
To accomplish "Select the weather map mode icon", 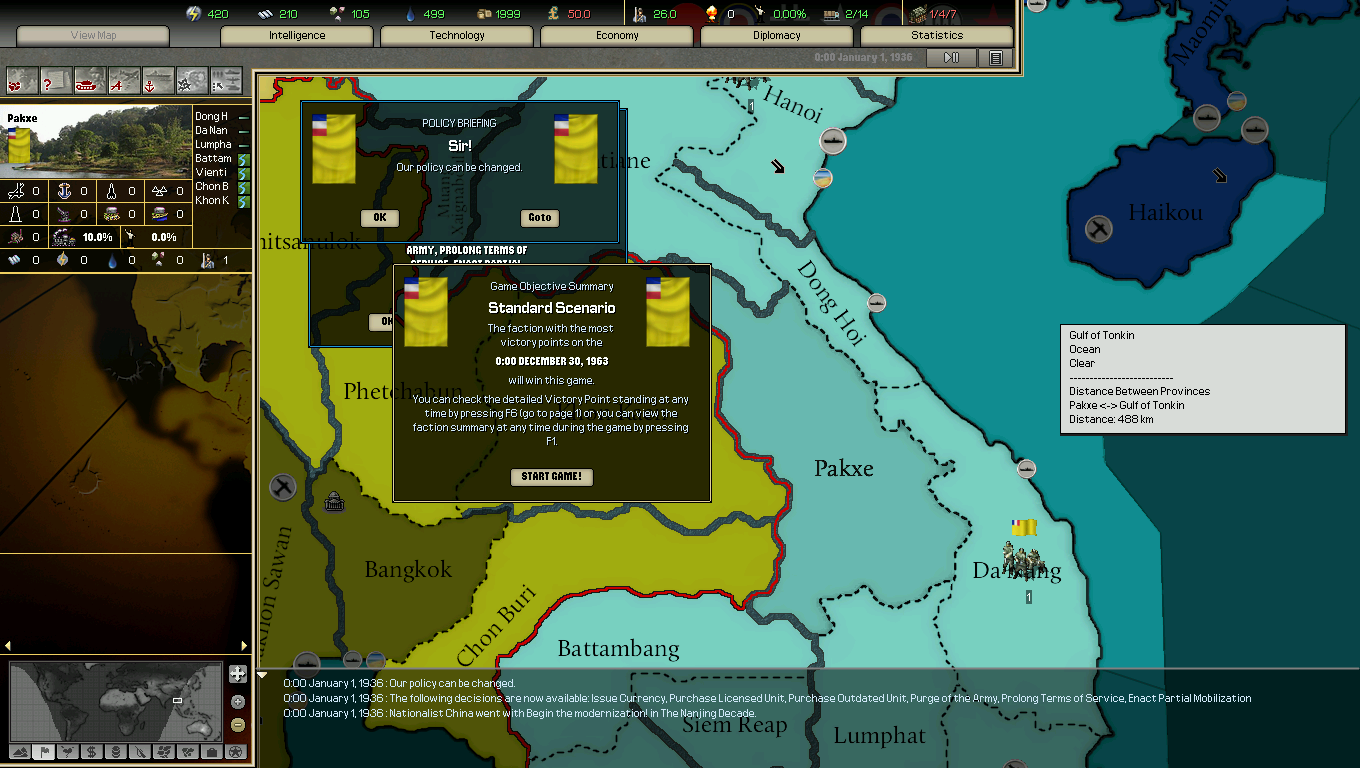I will click(67, 752).
